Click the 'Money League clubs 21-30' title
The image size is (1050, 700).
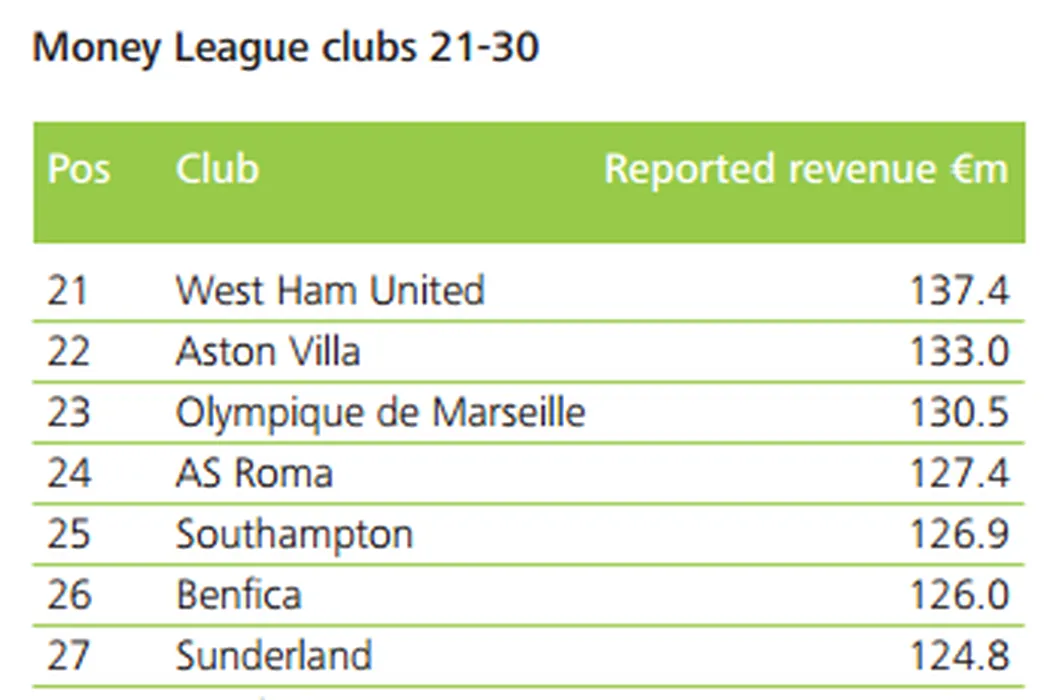click(x=286, y=49)
